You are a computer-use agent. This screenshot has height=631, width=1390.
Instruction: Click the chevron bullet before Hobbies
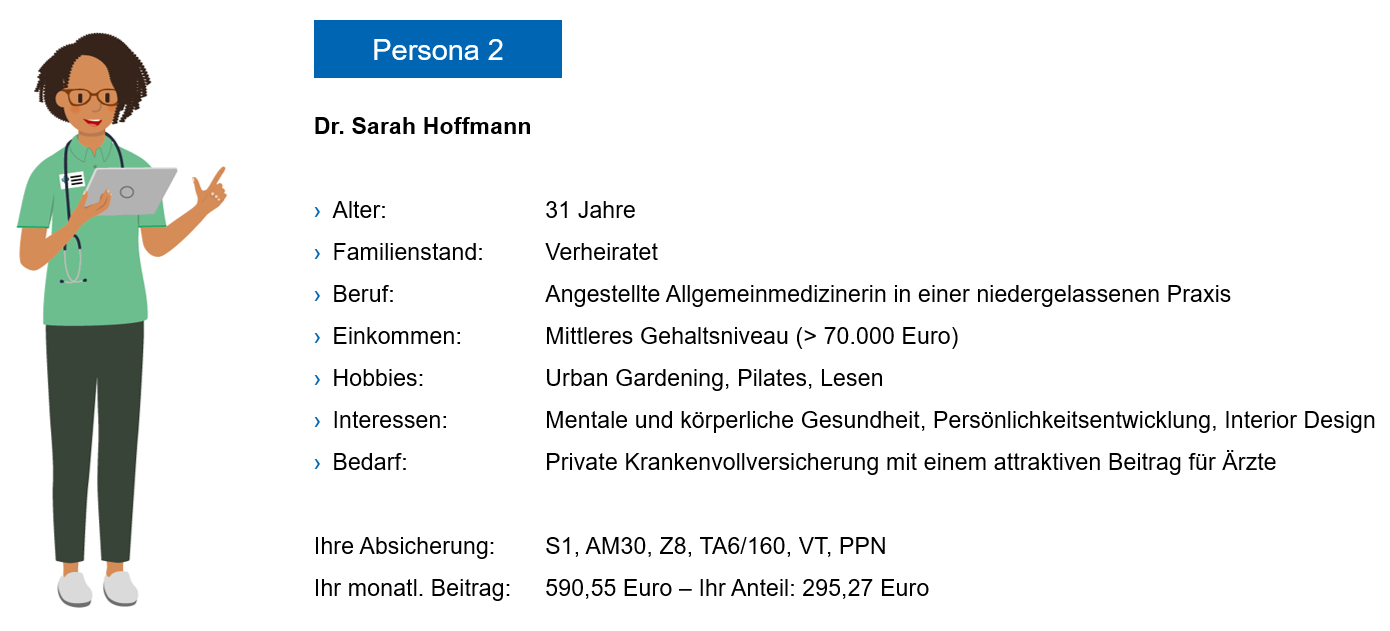318,379
